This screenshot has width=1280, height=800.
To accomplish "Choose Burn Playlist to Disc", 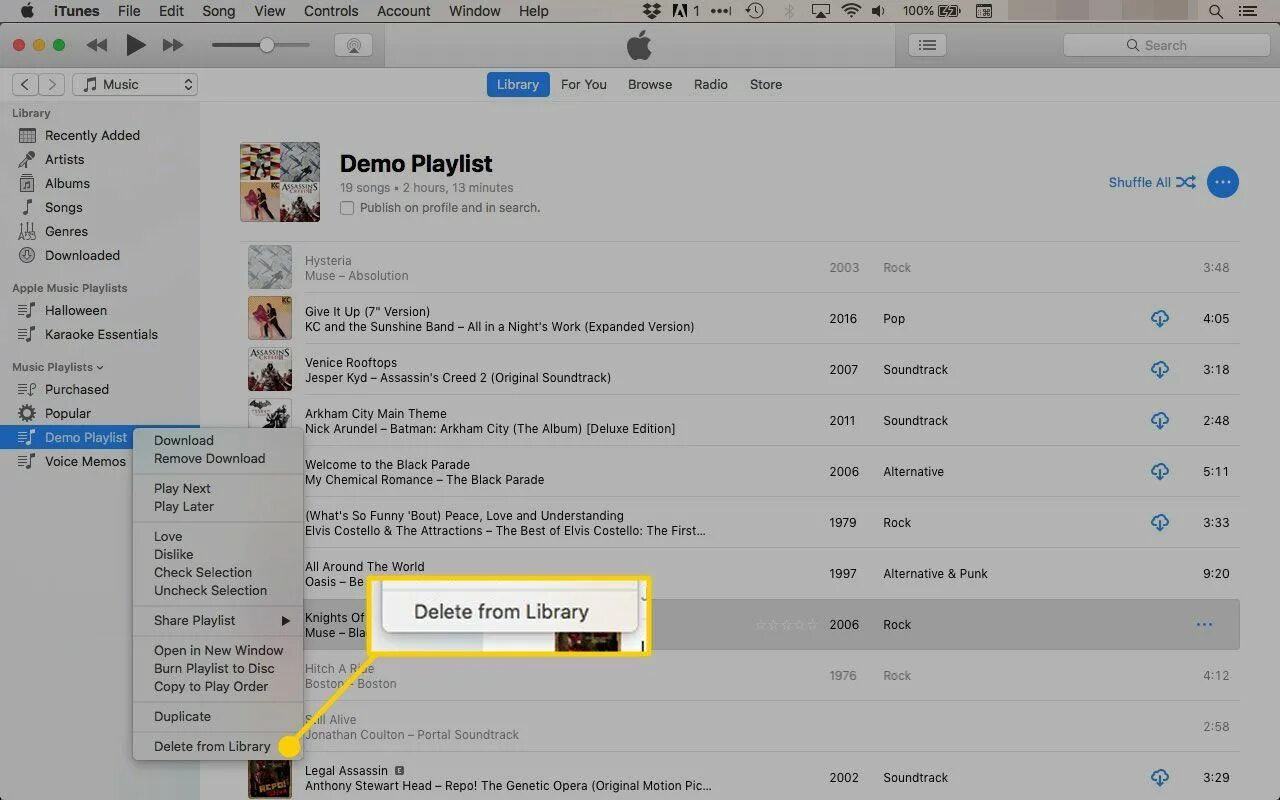I will (x=218, y=669).
